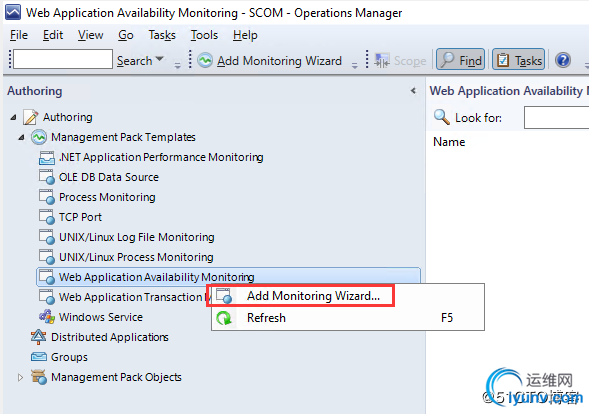Click the Process Monitoring template icon

(x=47, y=197)
